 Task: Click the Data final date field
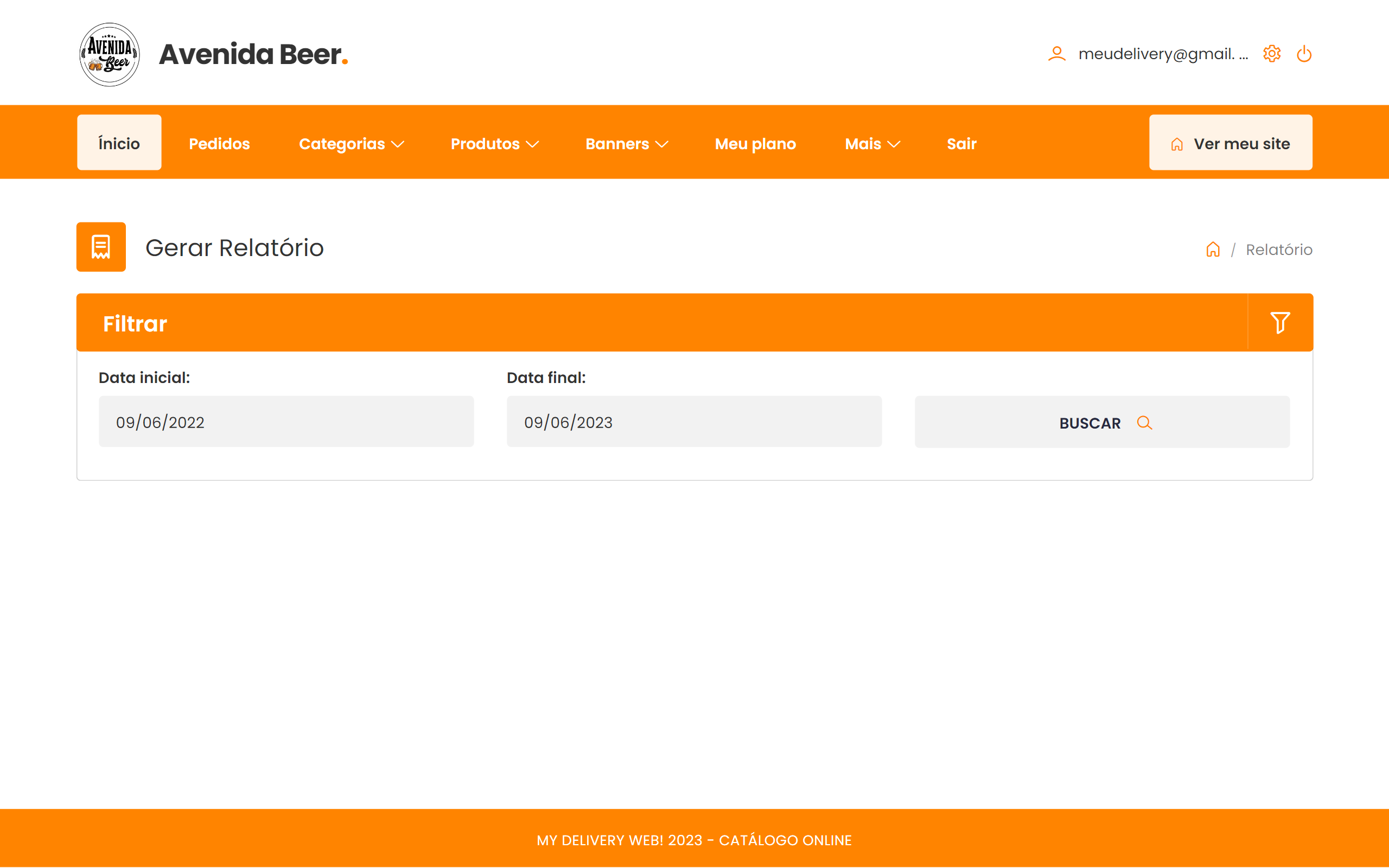click(x=693, y=422)
